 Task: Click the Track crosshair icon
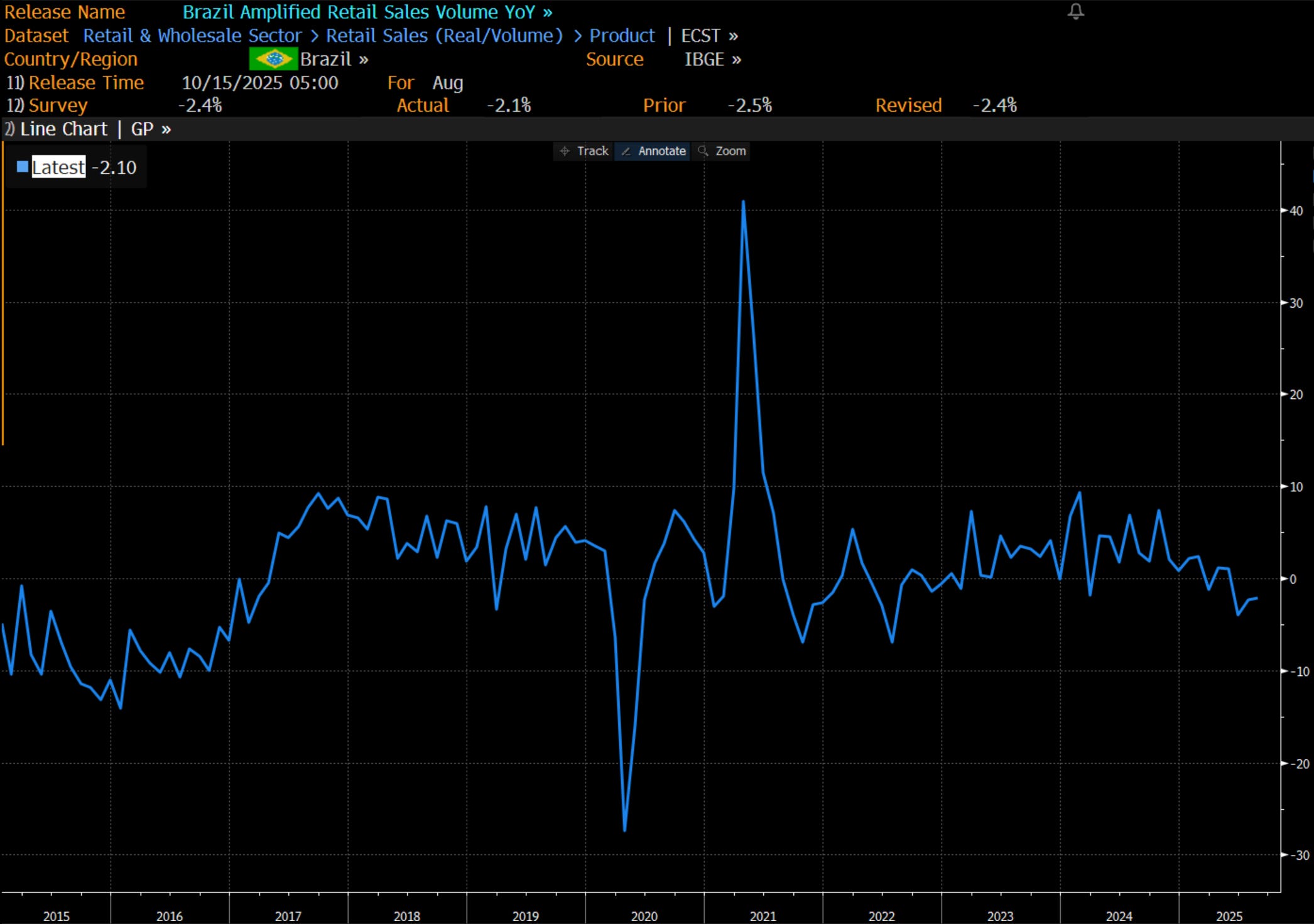[565, 151]
